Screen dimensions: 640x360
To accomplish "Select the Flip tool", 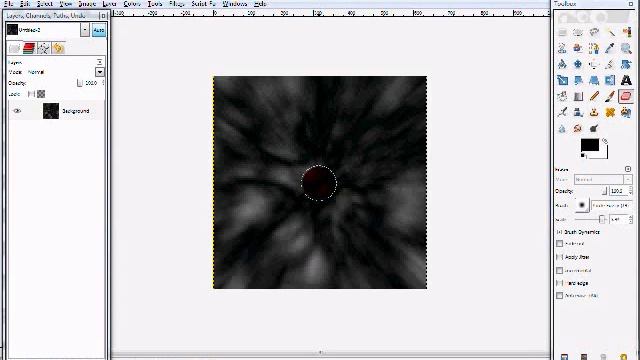I will point(610,80).
